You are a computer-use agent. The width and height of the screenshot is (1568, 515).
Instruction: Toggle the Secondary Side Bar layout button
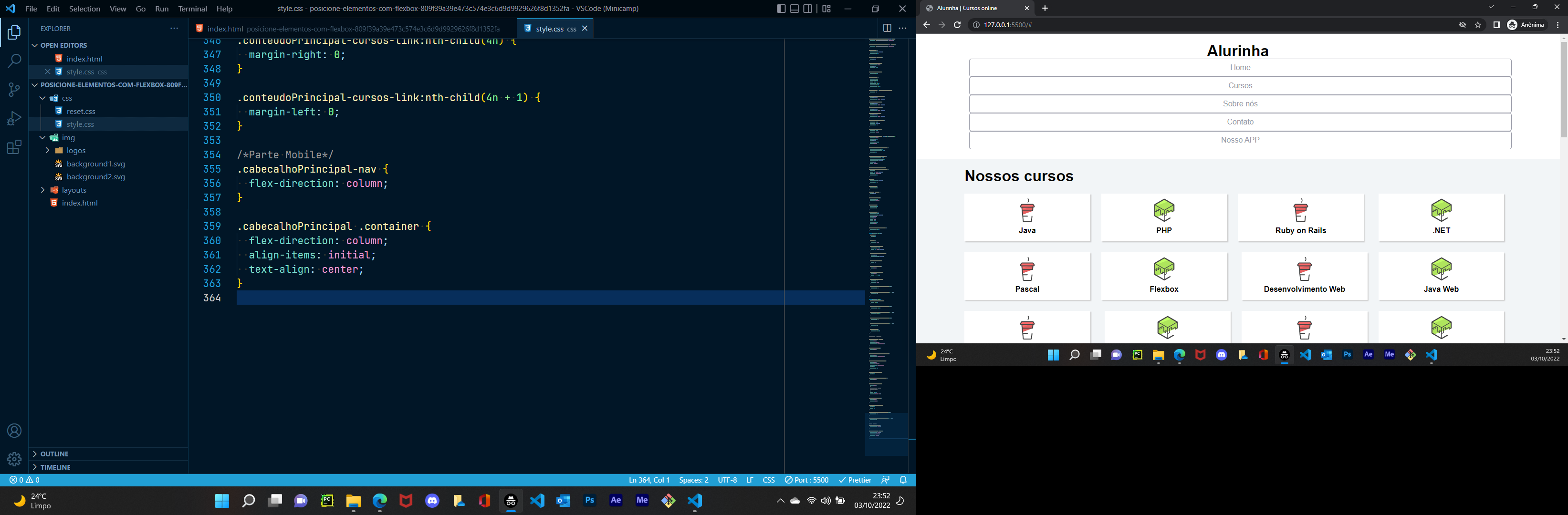click(x=808, y=9)
